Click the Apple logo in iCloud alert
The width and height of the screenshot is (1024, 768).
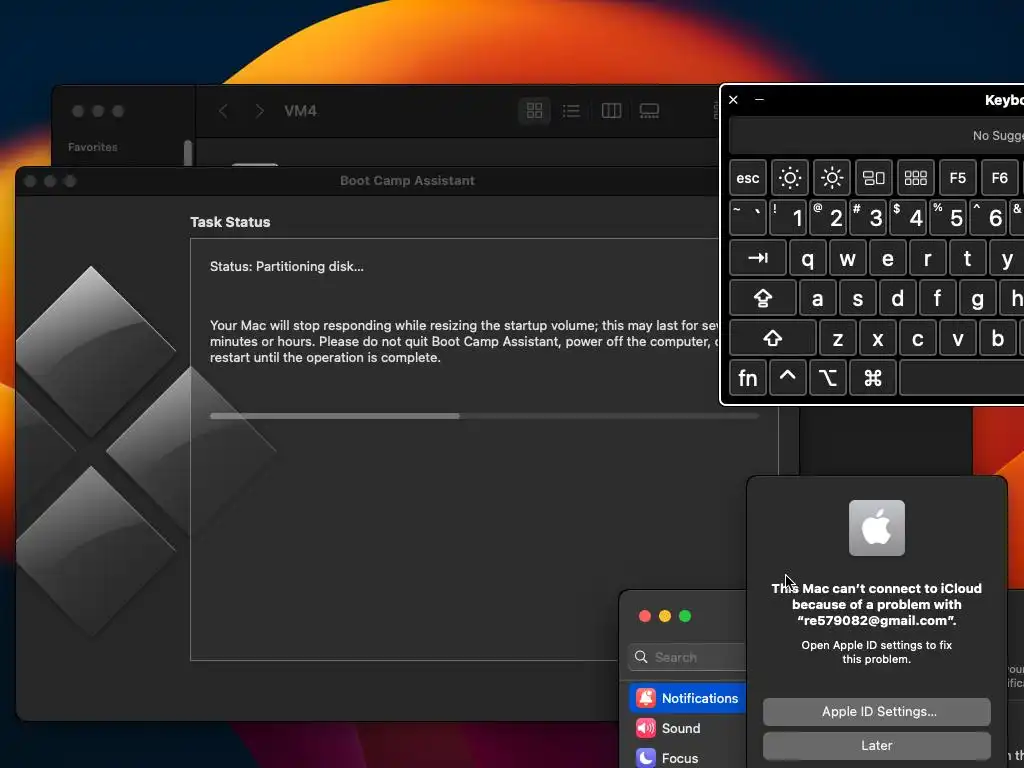[877, 528]
